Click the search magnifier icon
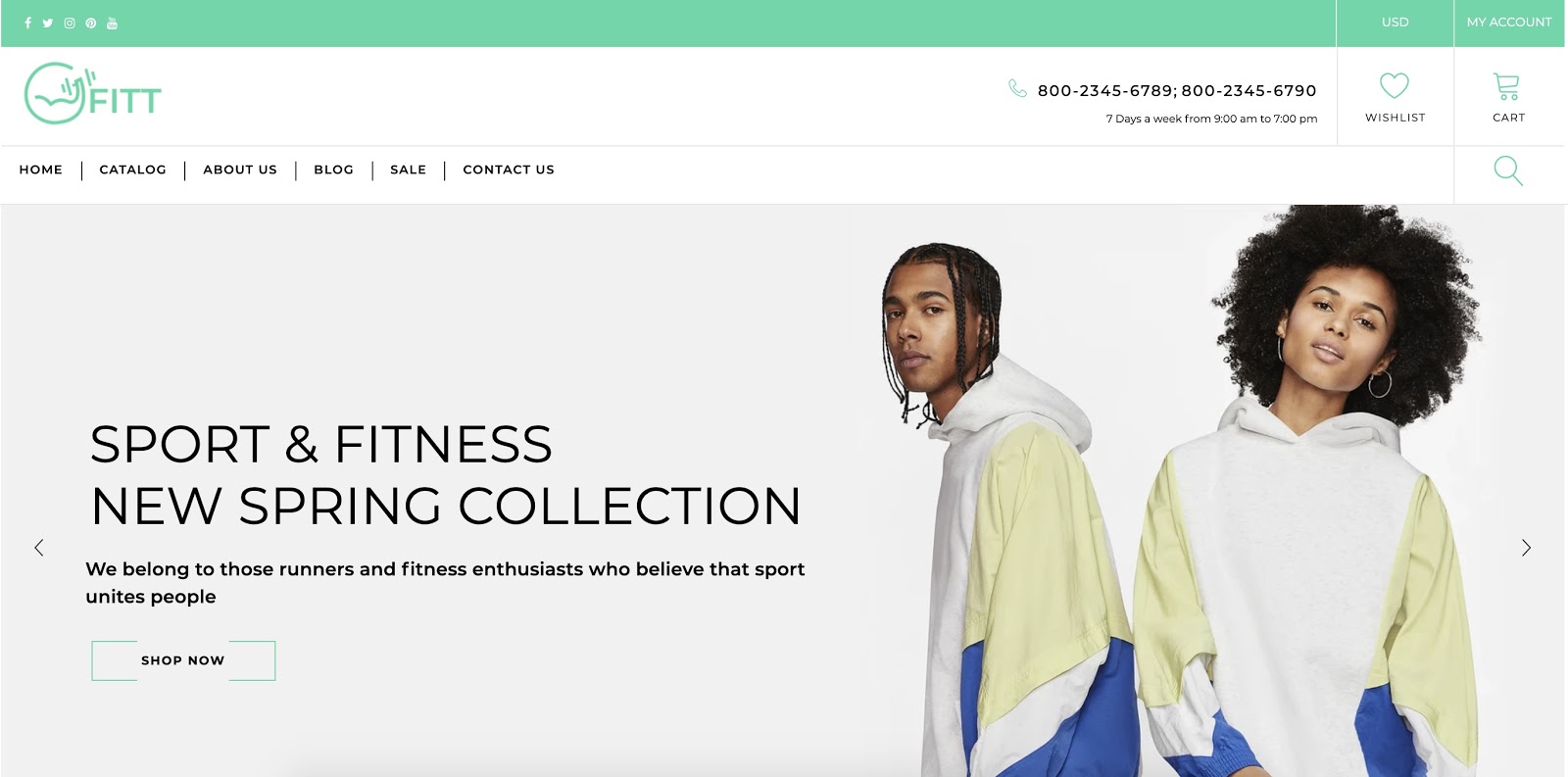This screenshot has height=777, width=1568. point(1508,170)
